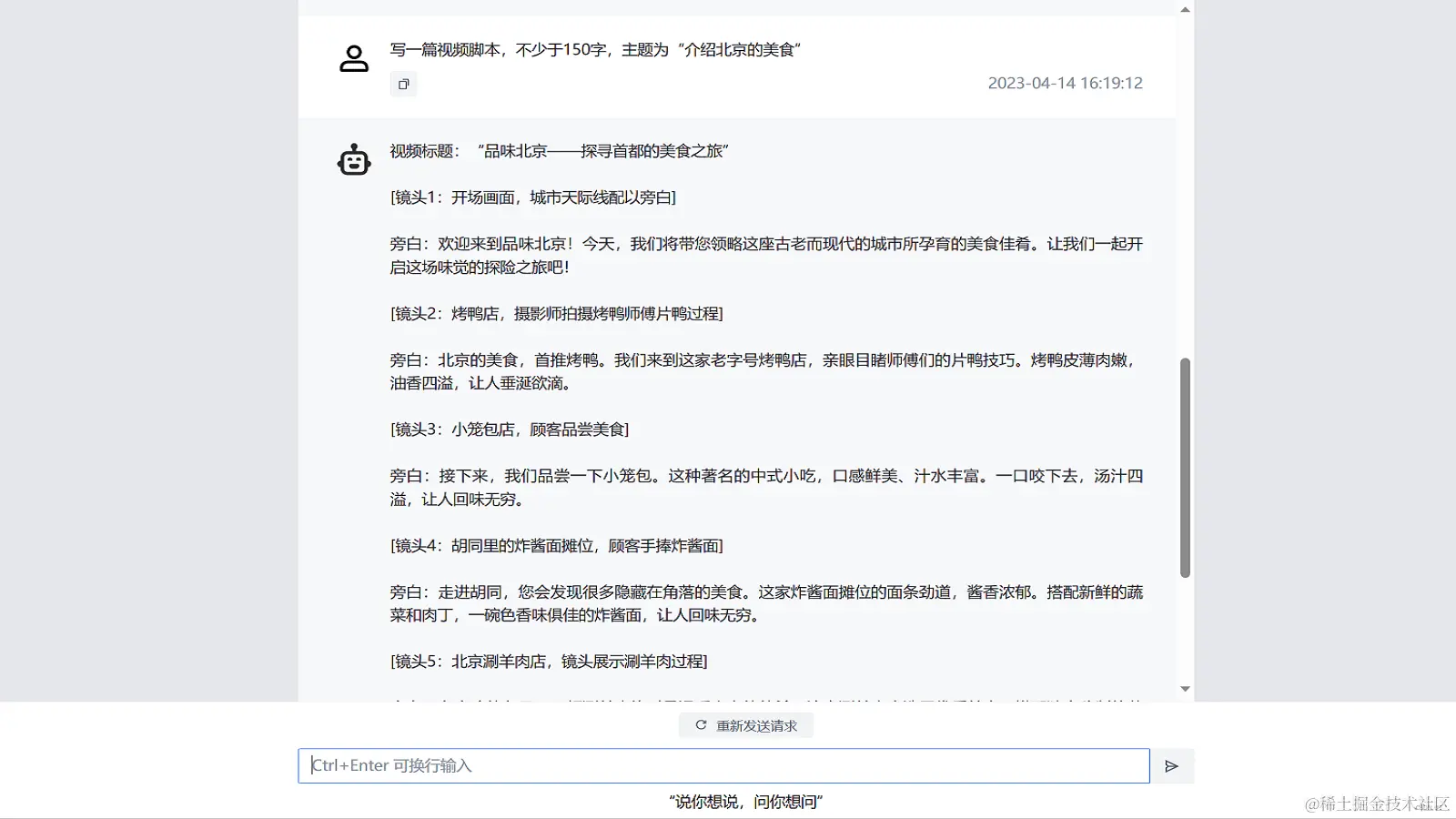Click the copy message icon under the user prompt
This screenshot has height=819, width=1456.
click(x=403, y=84)
